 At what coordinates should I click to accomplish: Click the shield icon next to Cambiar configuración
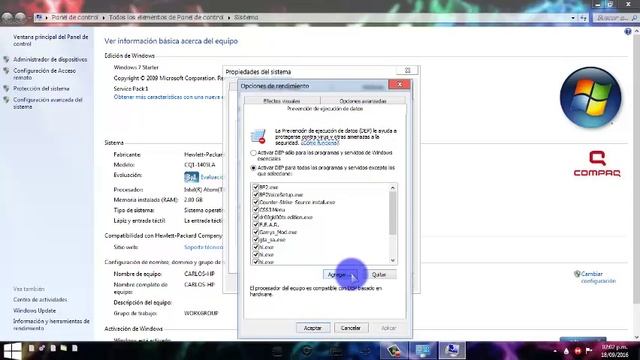coord(577,274)
